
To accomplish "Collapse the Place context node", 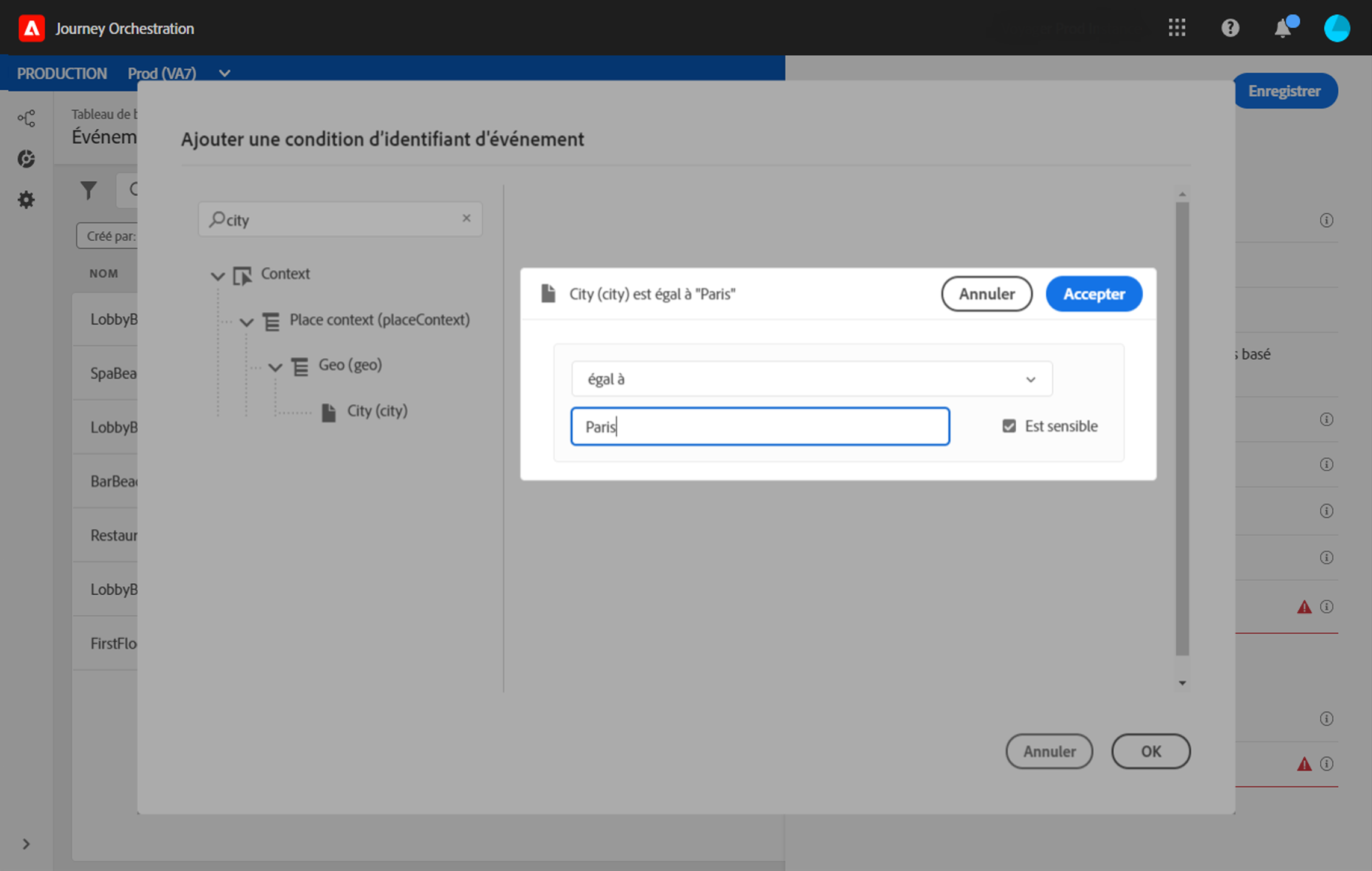I will [x=246, y=322].
